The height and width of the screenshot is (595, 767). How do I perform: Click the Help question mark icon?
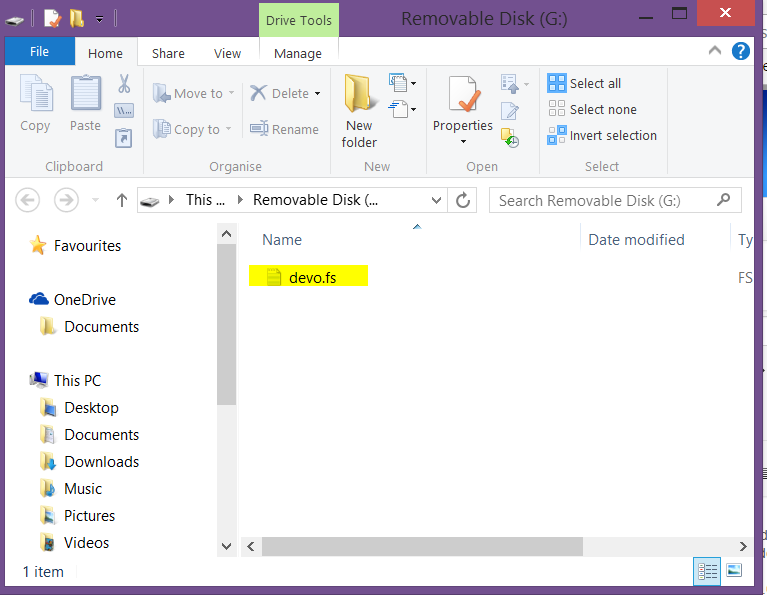(741, 51)
